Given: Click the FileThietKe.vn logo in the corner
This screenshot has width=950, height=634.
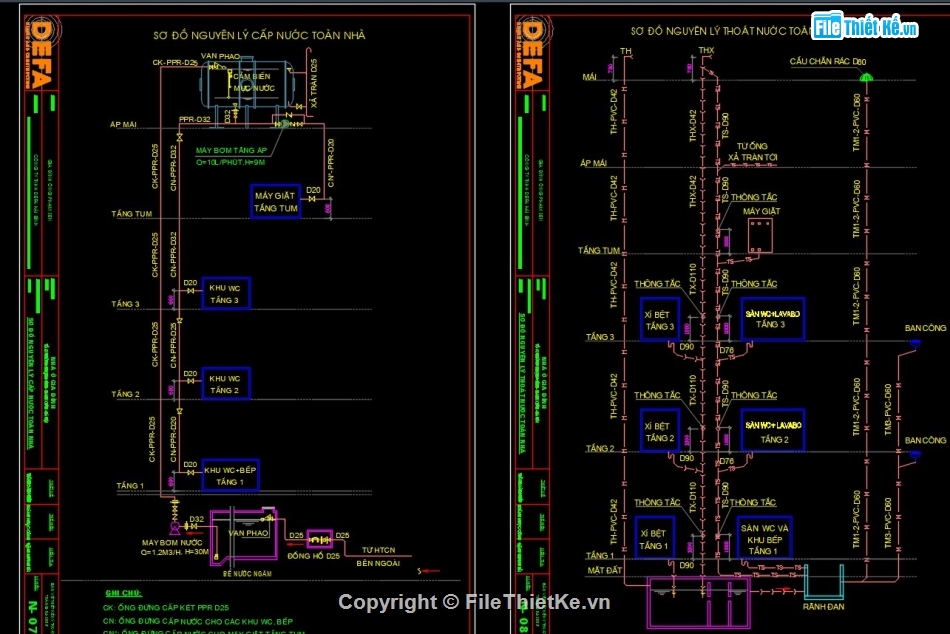Looking at the screenshot, I should pos(864,27).
